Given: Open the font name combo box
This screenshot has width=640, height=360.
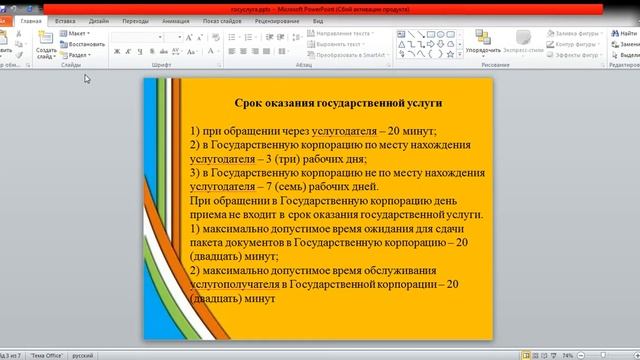Looking at the screenshot, I should [x=137, y=38].
